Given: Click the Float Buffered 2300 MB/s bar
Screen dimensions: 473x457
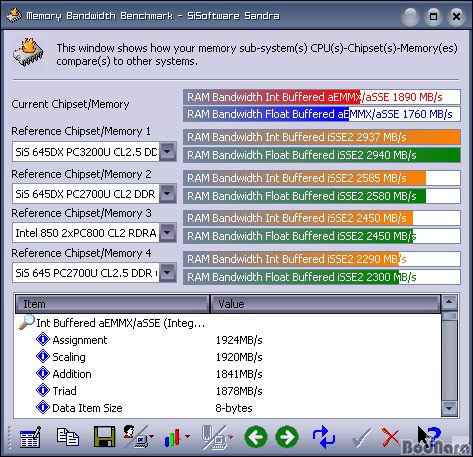Looking at the screenshot, I should point(322,277).
